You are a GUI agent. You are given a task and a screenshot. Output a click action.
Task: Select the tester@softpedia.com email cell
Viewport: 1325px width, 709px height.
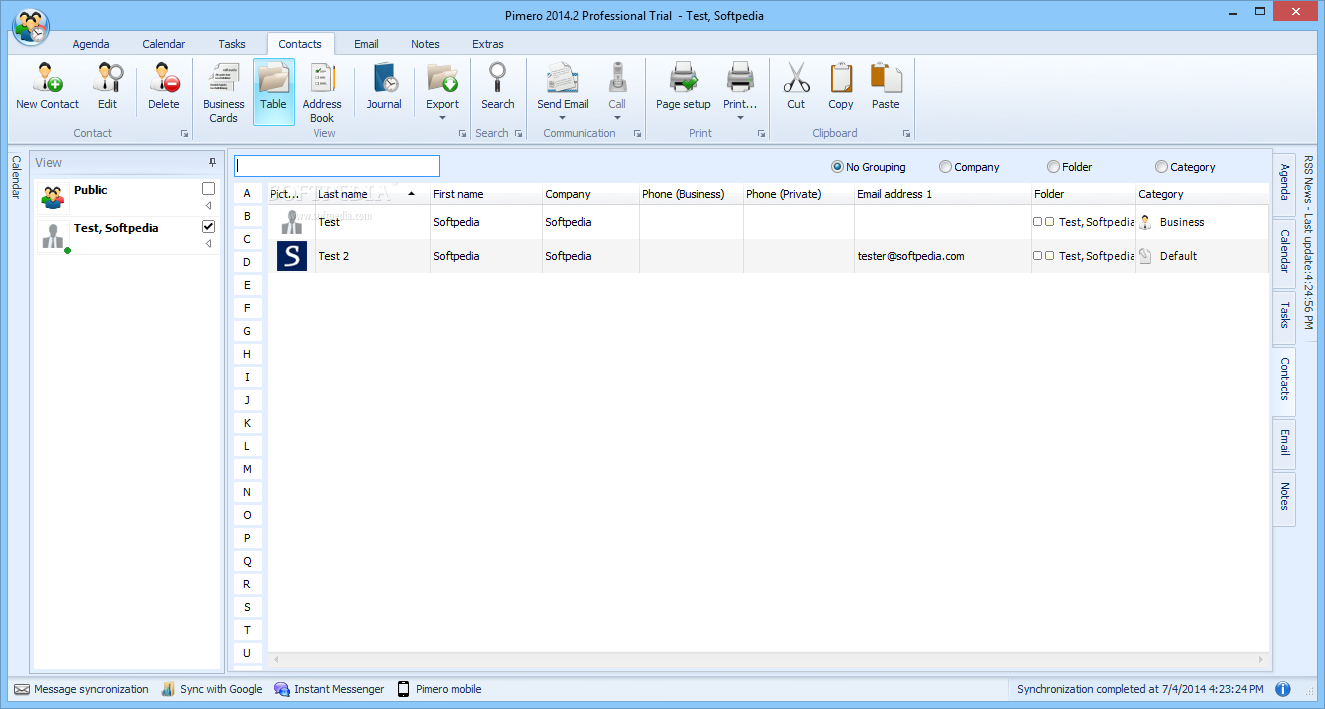click(942, 256)
